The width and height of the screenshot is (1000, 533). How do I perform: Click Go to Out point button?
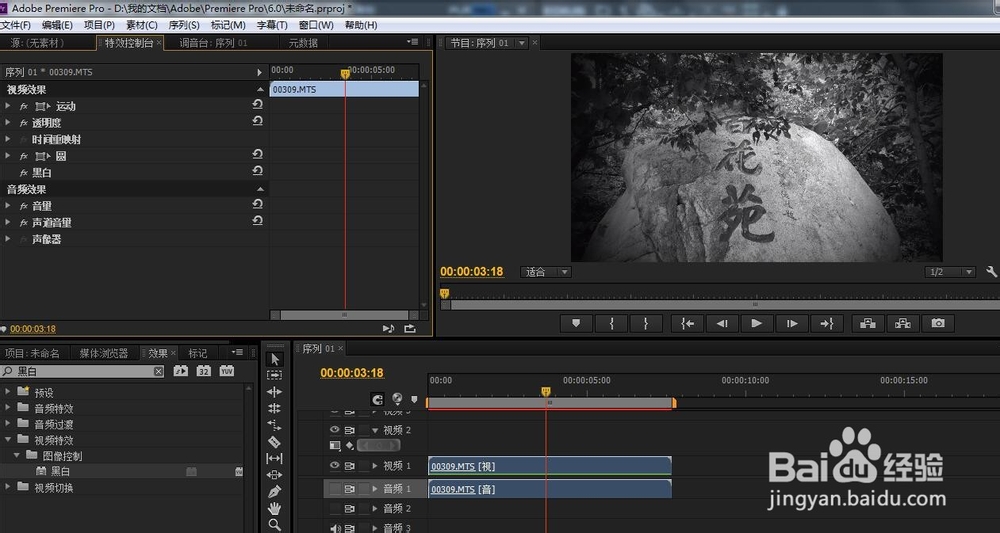827,323
